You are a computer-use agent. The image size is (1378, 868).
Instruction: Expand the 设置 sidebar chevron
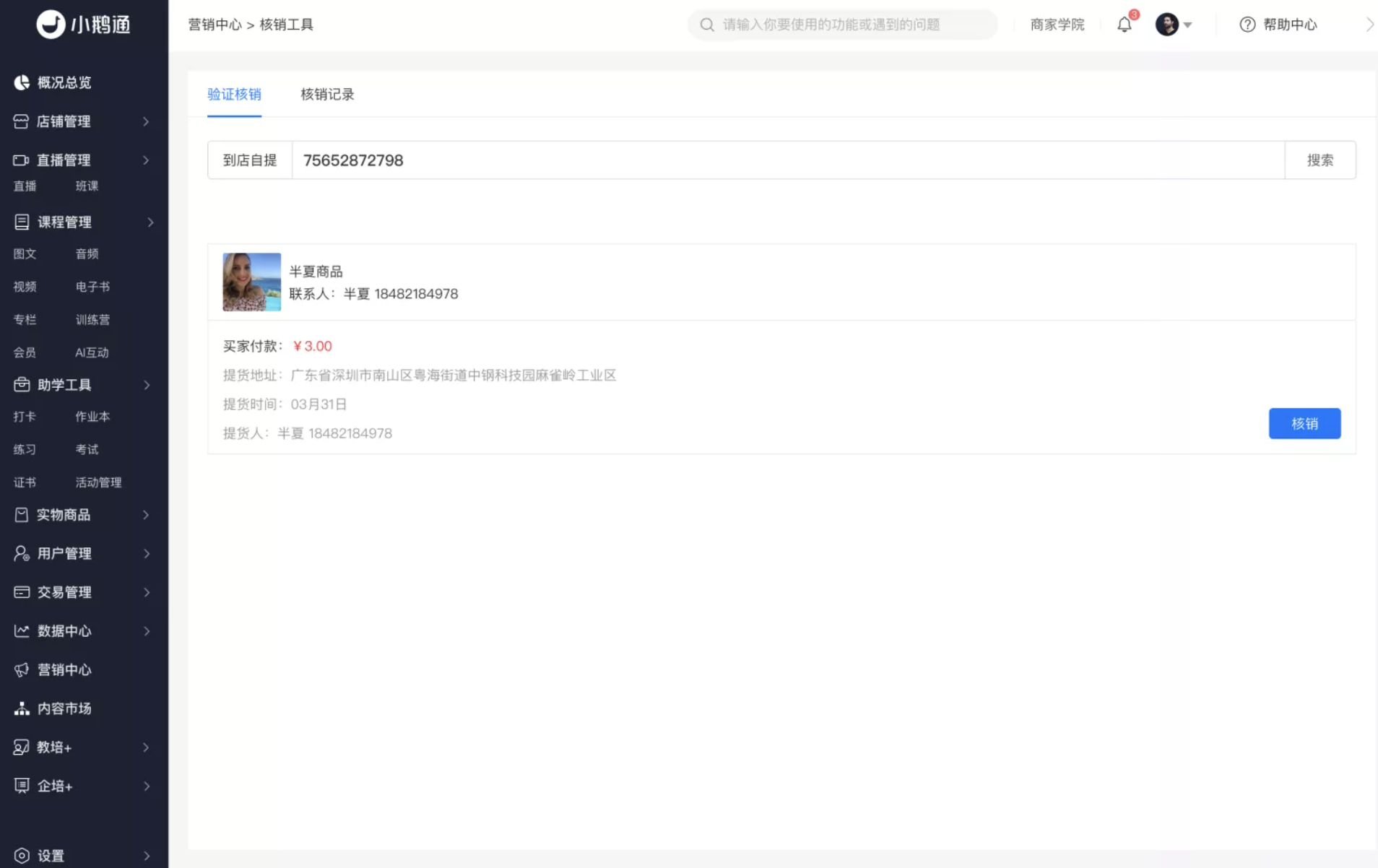pos(147,856)
